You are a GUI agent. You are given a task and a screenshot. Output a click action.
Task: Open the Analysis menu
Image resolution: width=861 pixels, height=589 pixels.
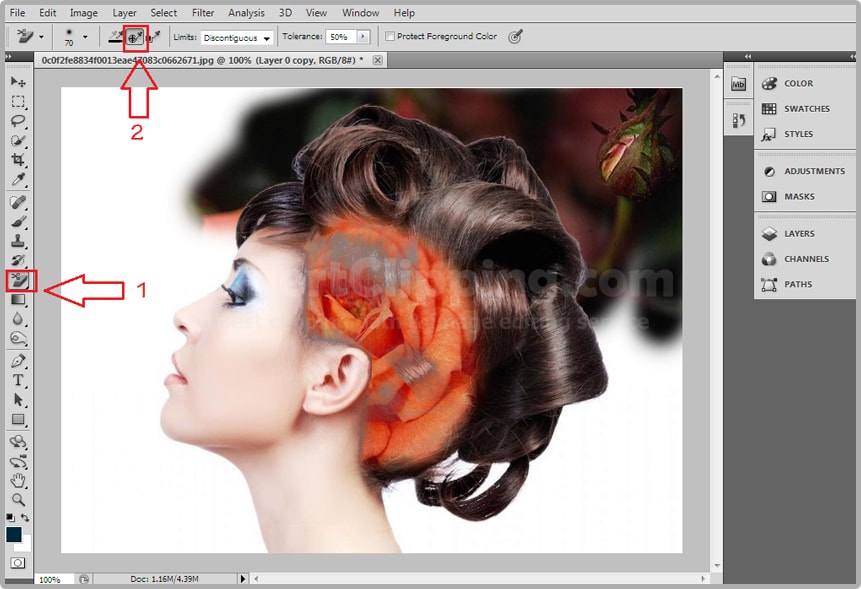[247, 13]
